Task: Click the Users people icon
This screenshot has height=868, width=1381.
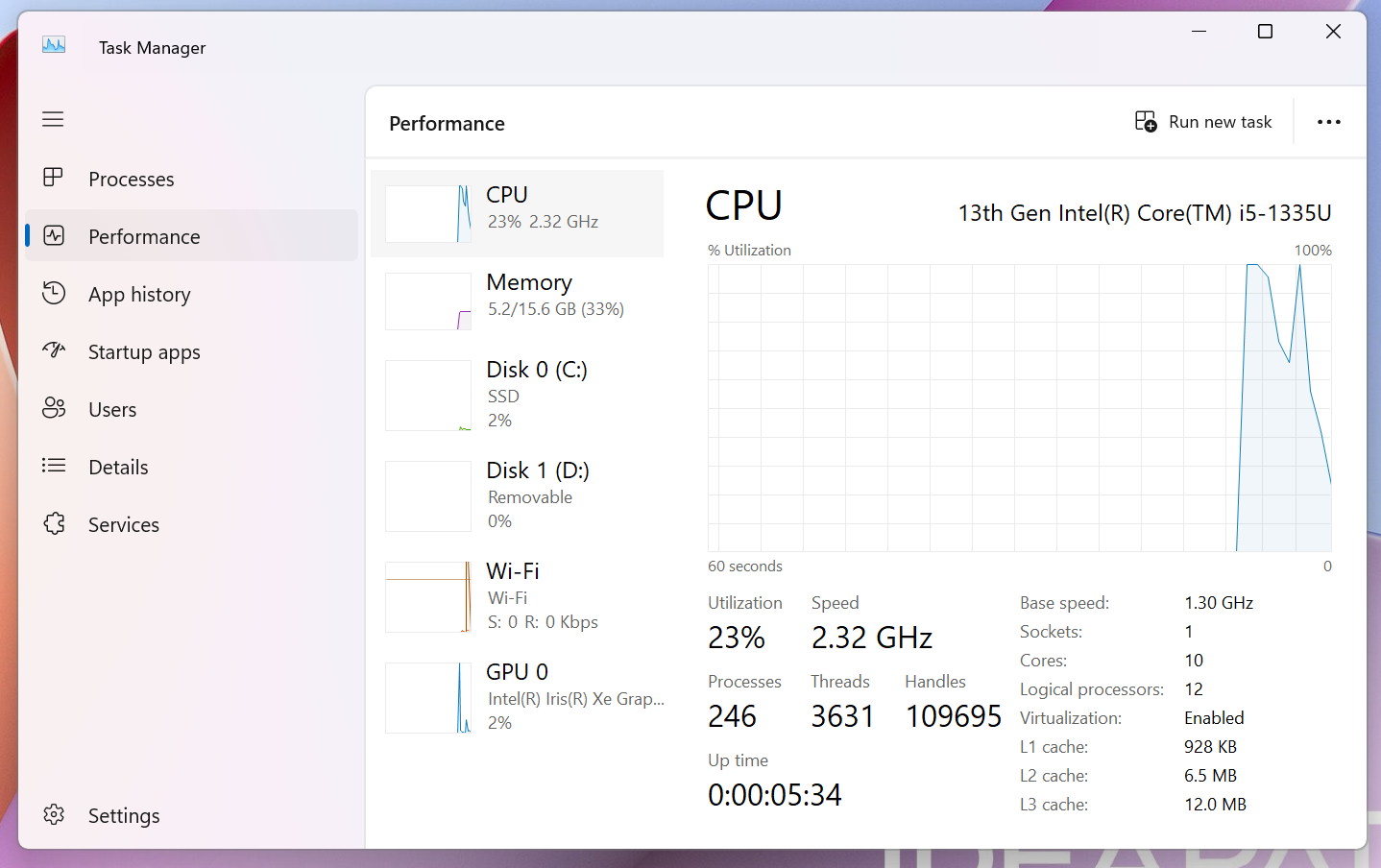Action: coord(54,408)
